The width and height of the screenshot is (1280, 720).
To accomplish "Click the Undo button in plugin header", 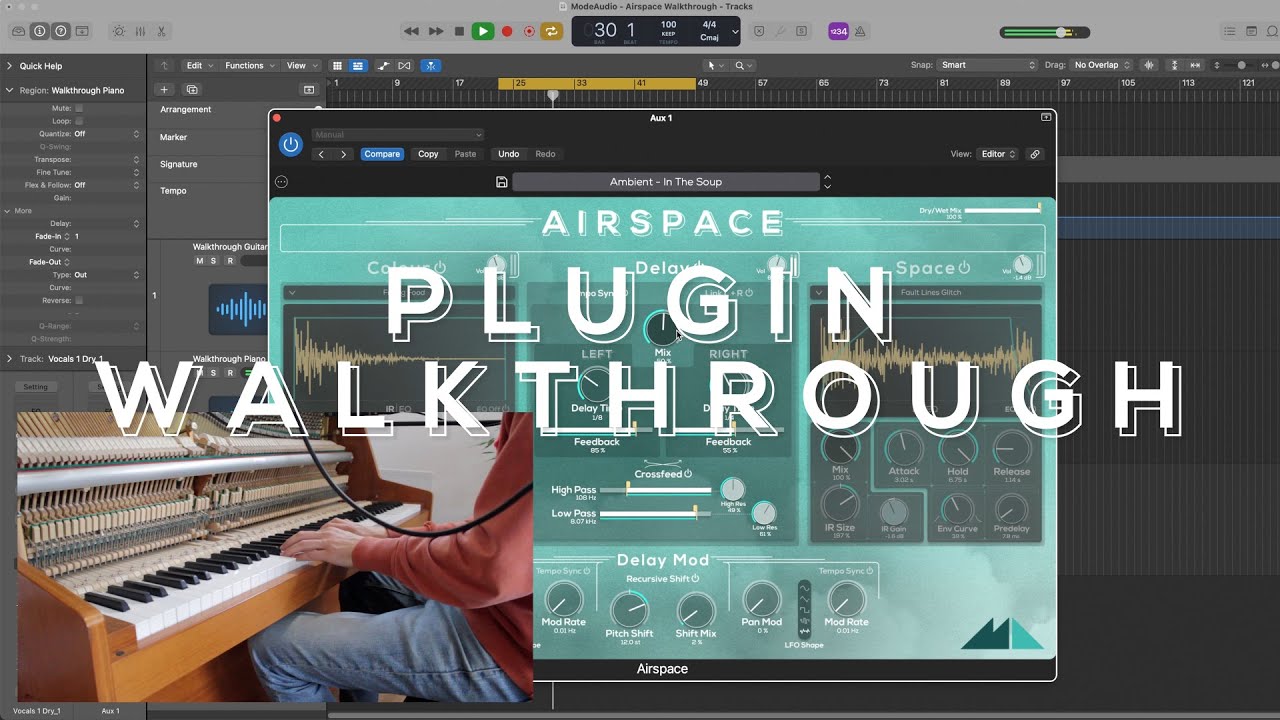I will (509, 154).
